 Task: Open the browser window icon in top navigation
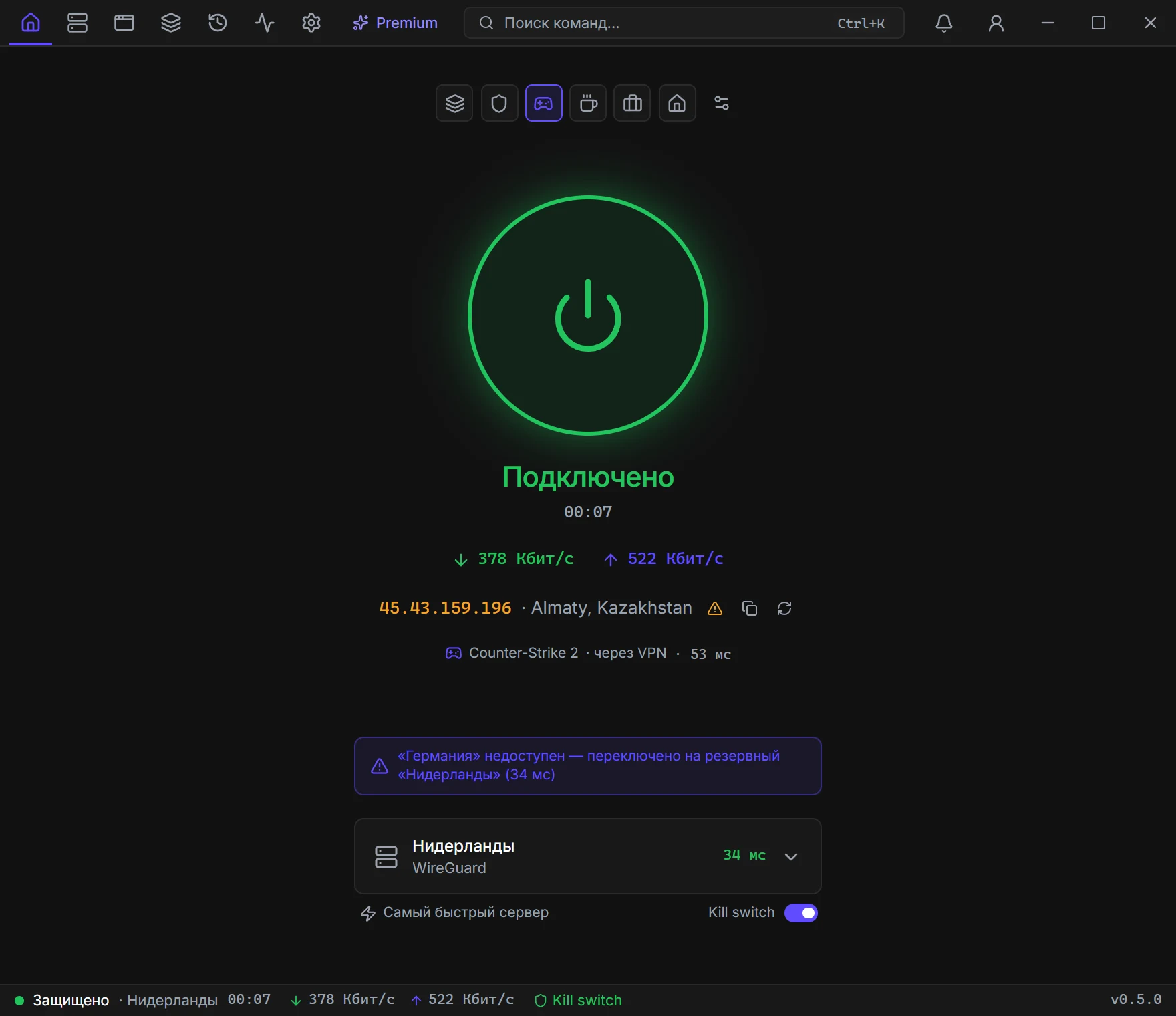124,23
